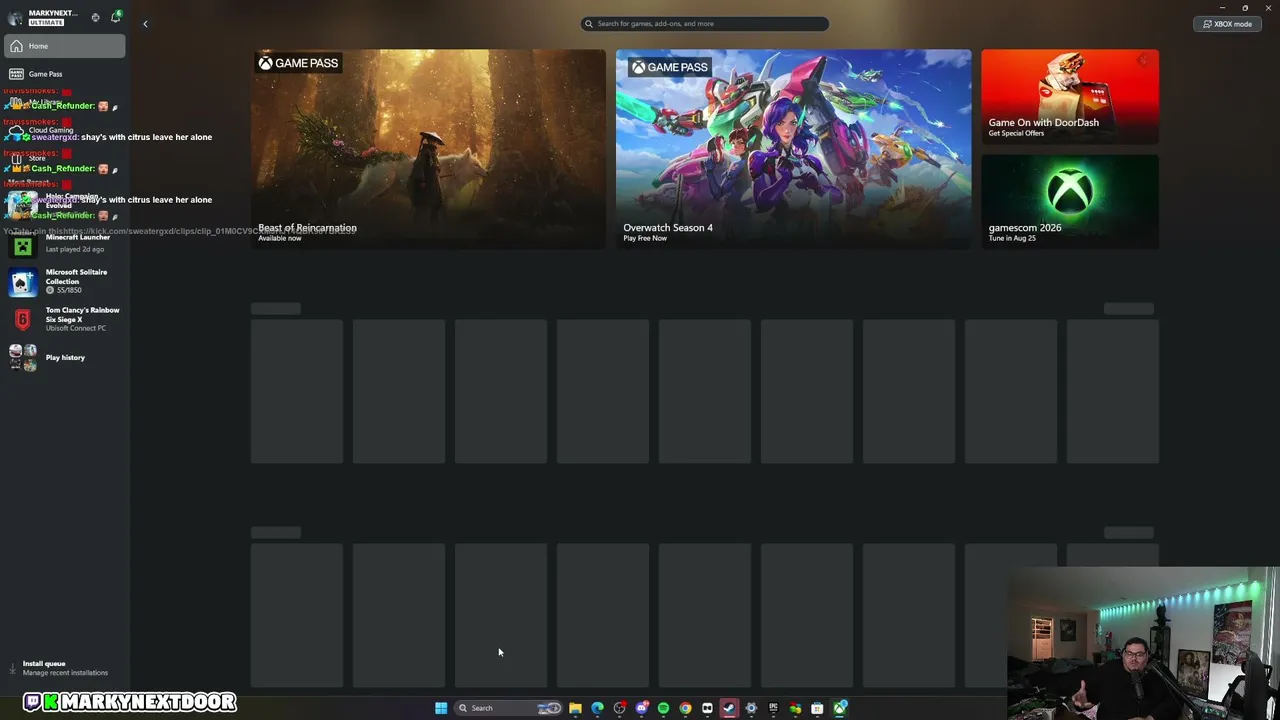
Task: Open OBS Studio from the taskbar
Action: (619, 708)
